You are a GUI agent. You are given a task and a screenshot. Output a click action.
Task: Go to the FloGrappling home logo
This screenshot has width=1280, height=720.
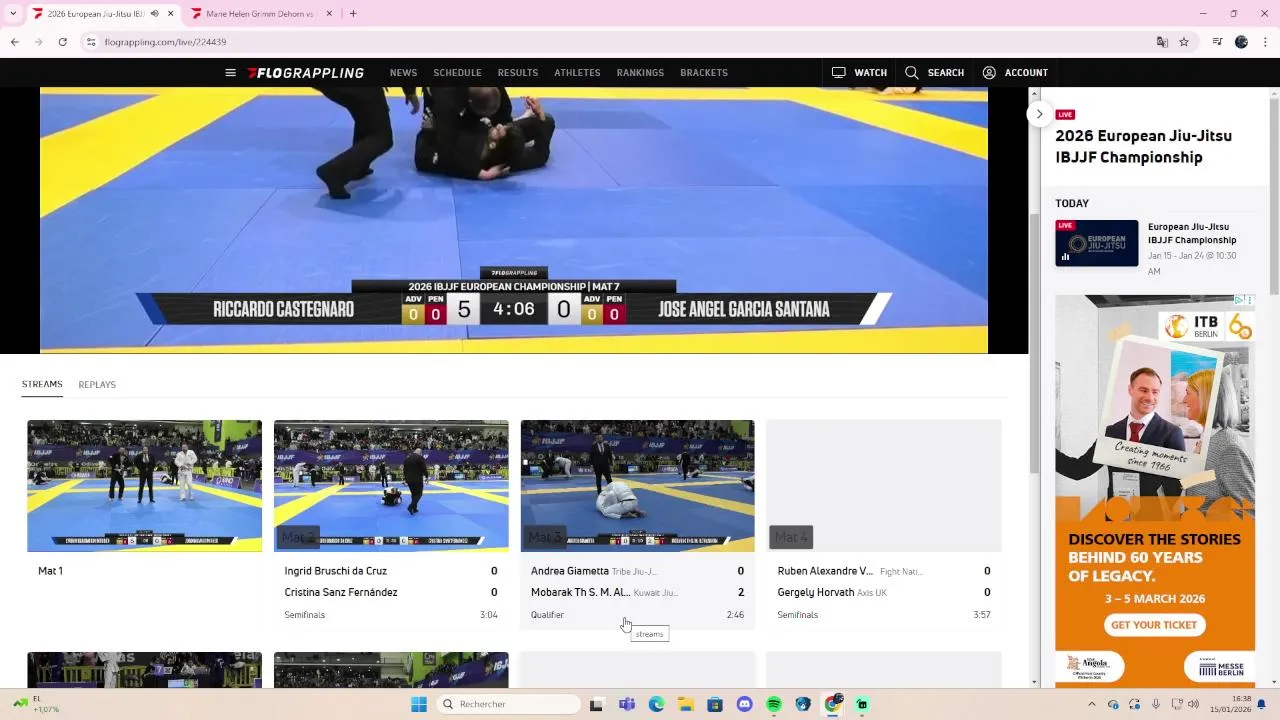pos(306,73)
